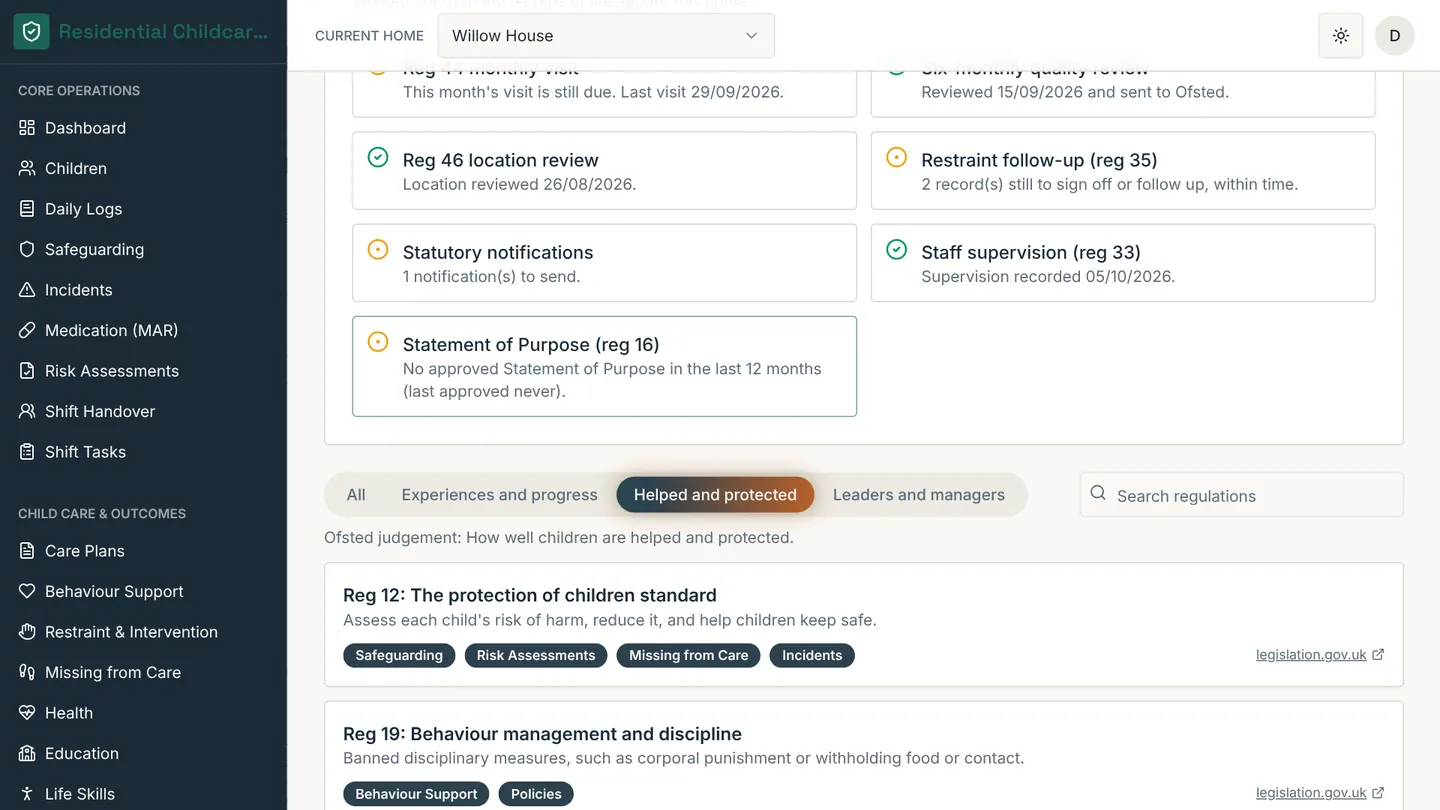Image resolution: width=1440 pixels, height=810 pixels.
Task: Click the Reg 19 Behaviour management heading
Action: 542,734
